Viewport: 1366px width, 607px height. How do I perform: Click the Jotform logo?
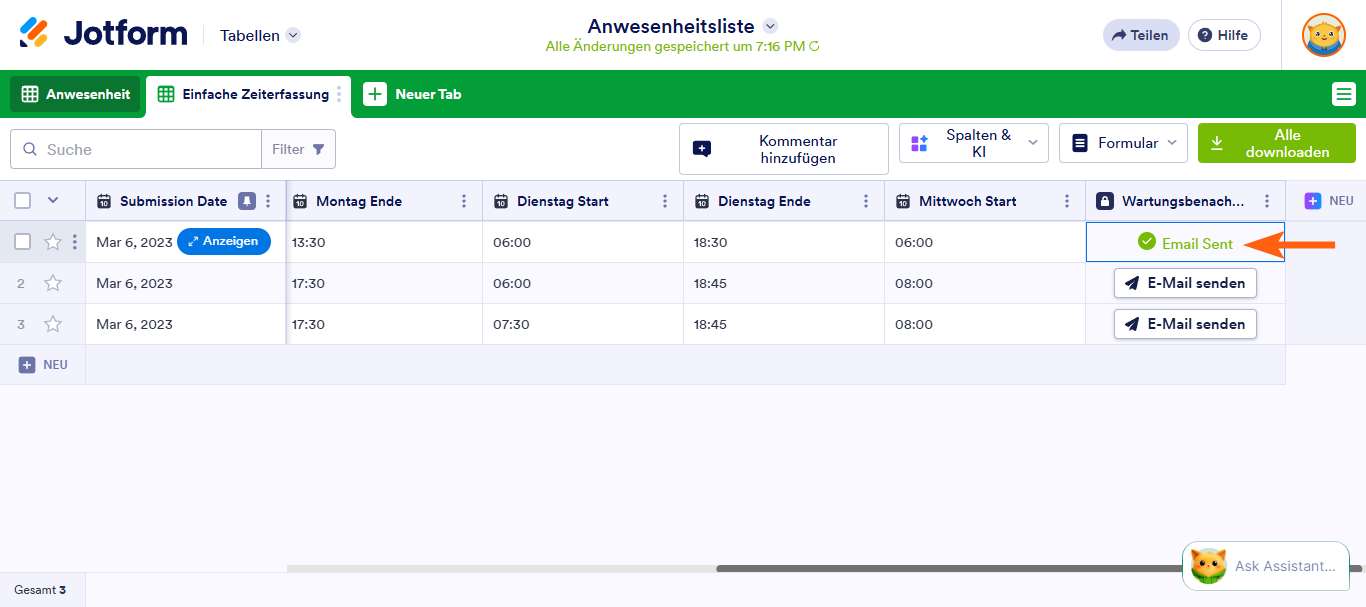[103, 33]
